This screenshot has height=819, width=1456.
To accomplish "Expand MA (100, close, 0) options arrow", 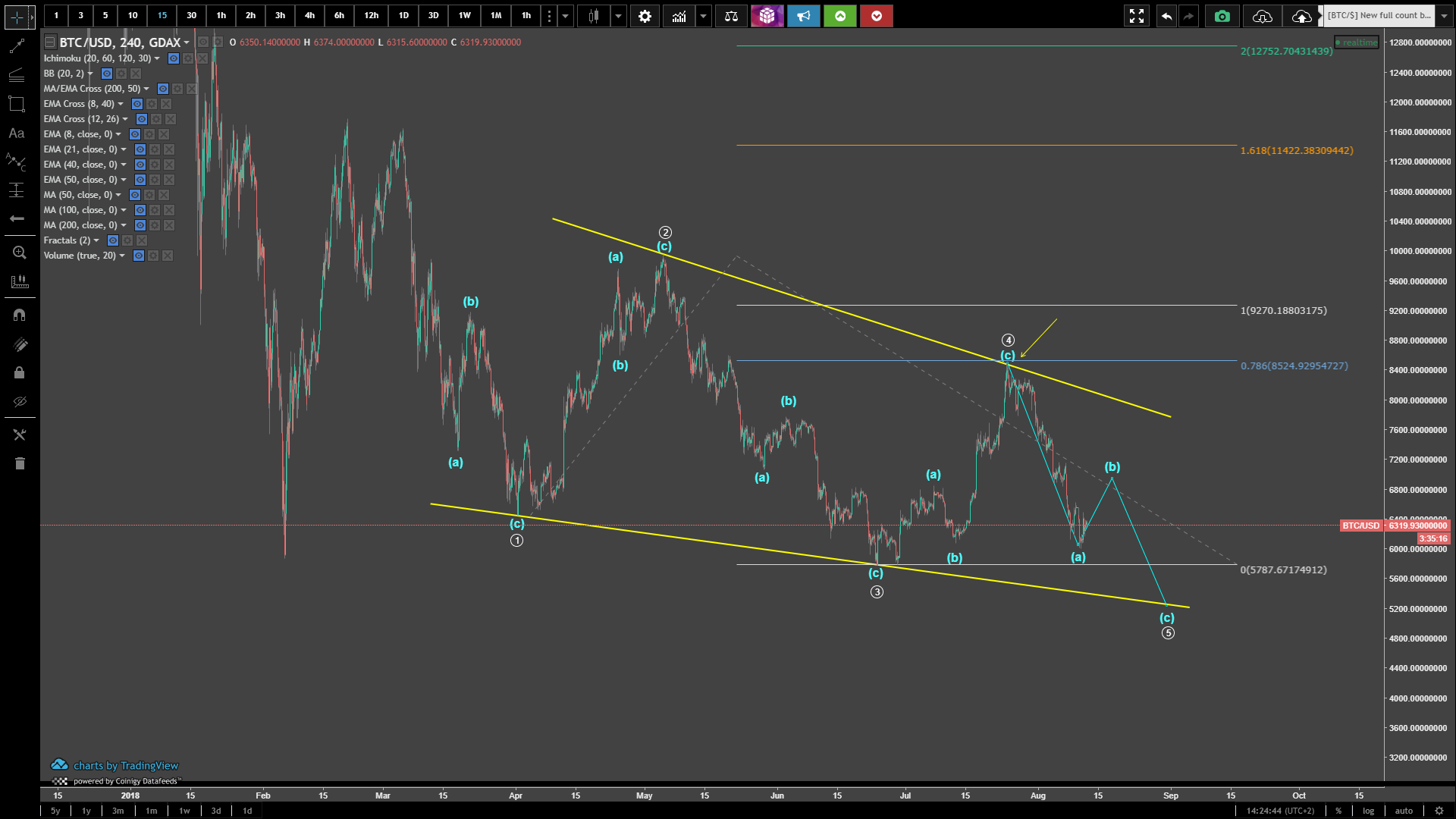I will click(x=124, y=210).
